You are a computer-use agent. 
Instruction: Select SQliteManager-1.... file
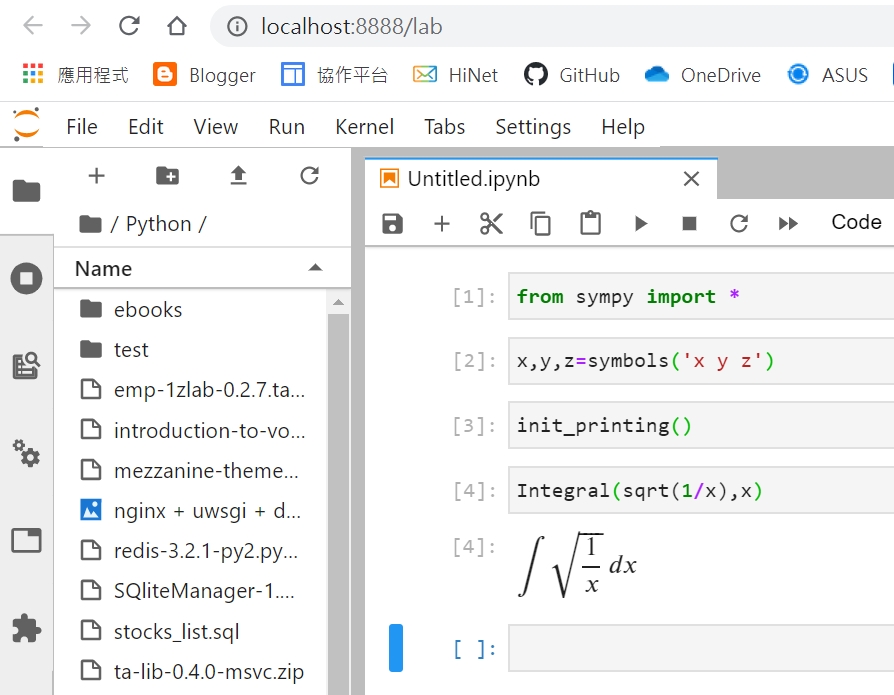(x=191, y=591)
